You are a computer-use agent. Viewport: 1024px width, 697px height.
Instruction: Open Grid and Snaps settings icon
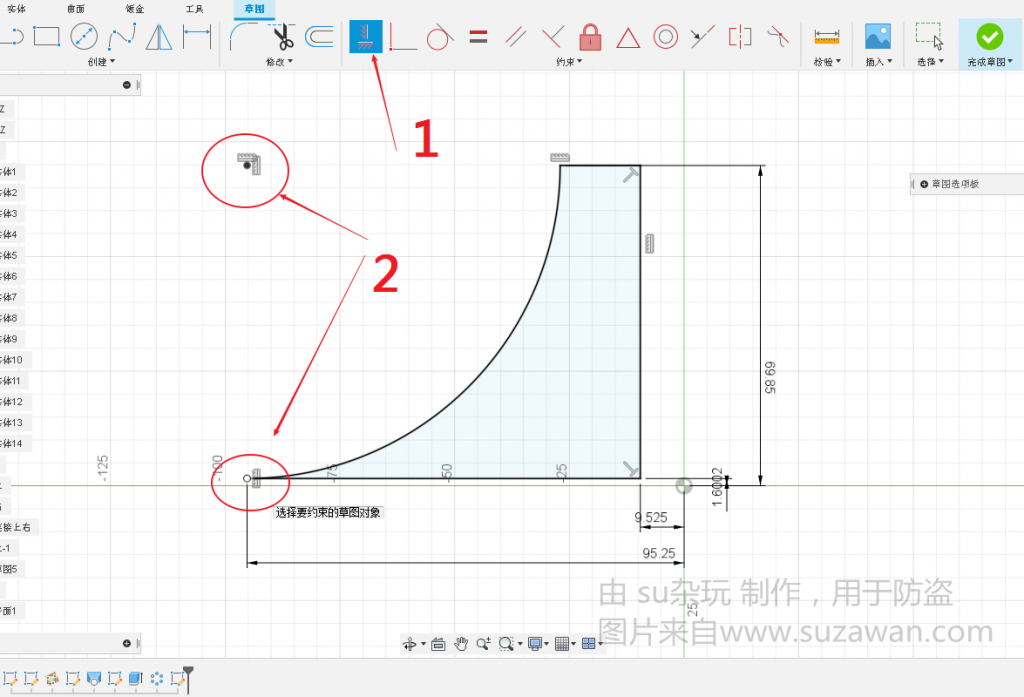coord(562,644)
